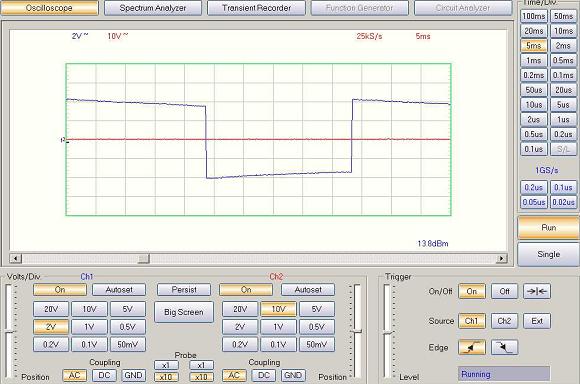This screenshot has width=580, height=384.
Task: Set Ch2 volts/div to 2V
Action: 240,327
